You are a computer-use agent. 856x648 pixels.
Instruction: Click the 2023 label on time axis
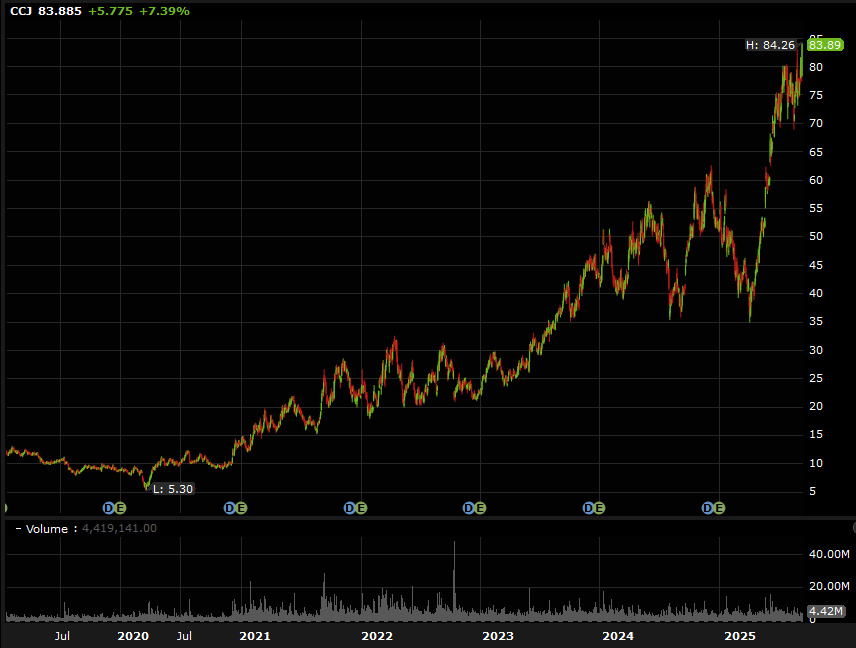(x=498, y=636)
